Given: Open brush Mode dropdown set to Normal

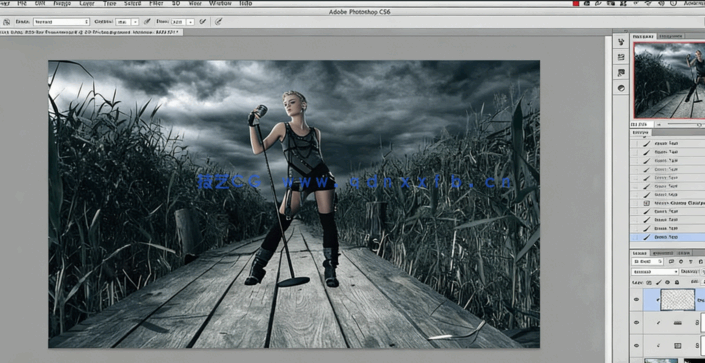Looking at the screenshot, I should 61,22.
